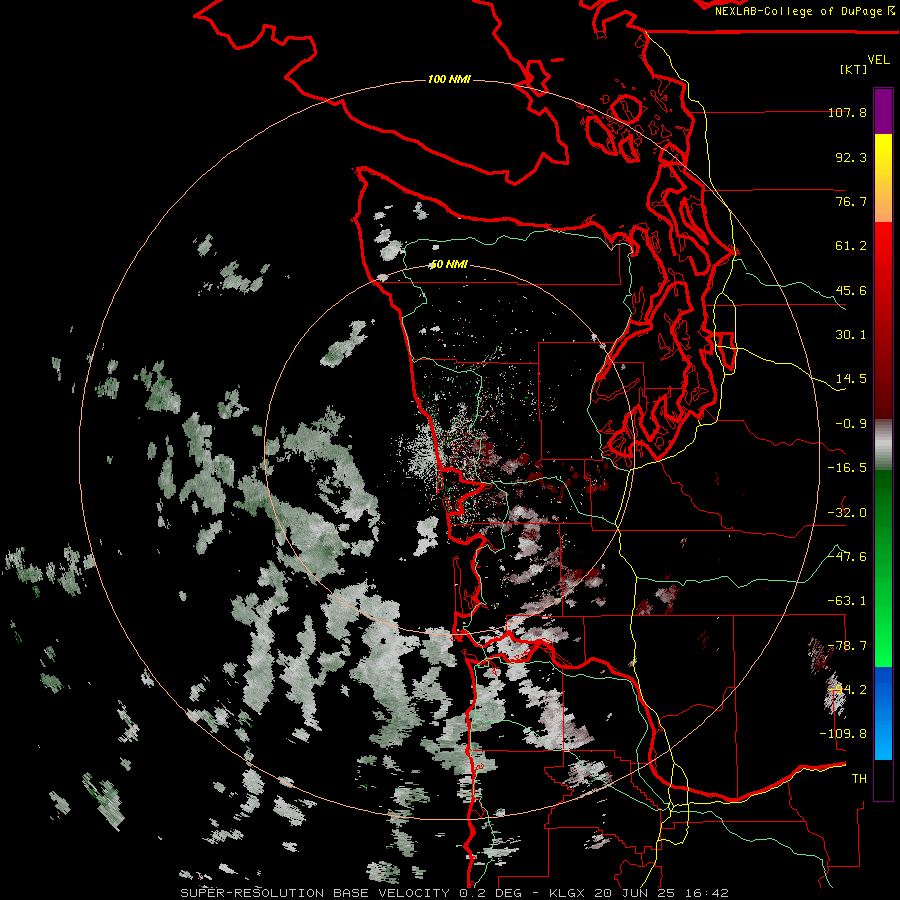
Task: Click the -32.0 velocity scale label
Action: click(x=847, y=513)
